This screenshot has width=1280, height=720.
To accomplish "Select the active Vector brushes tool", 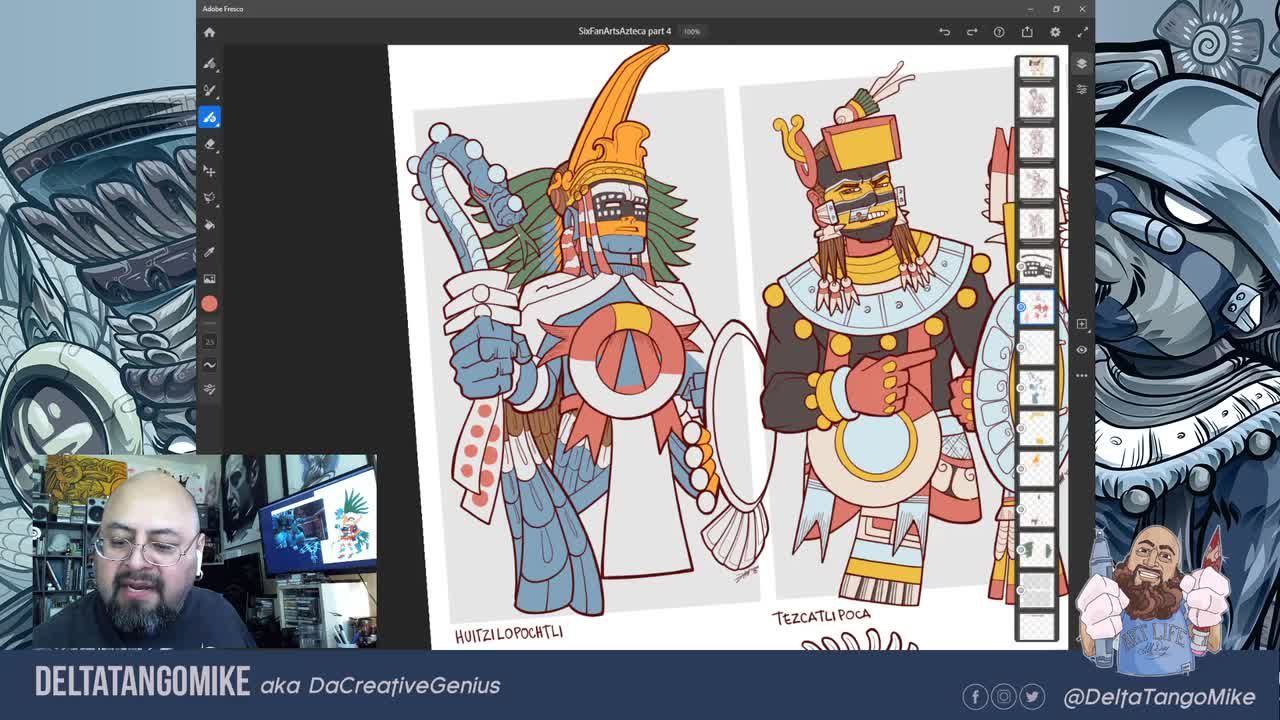I will [209, 117].
